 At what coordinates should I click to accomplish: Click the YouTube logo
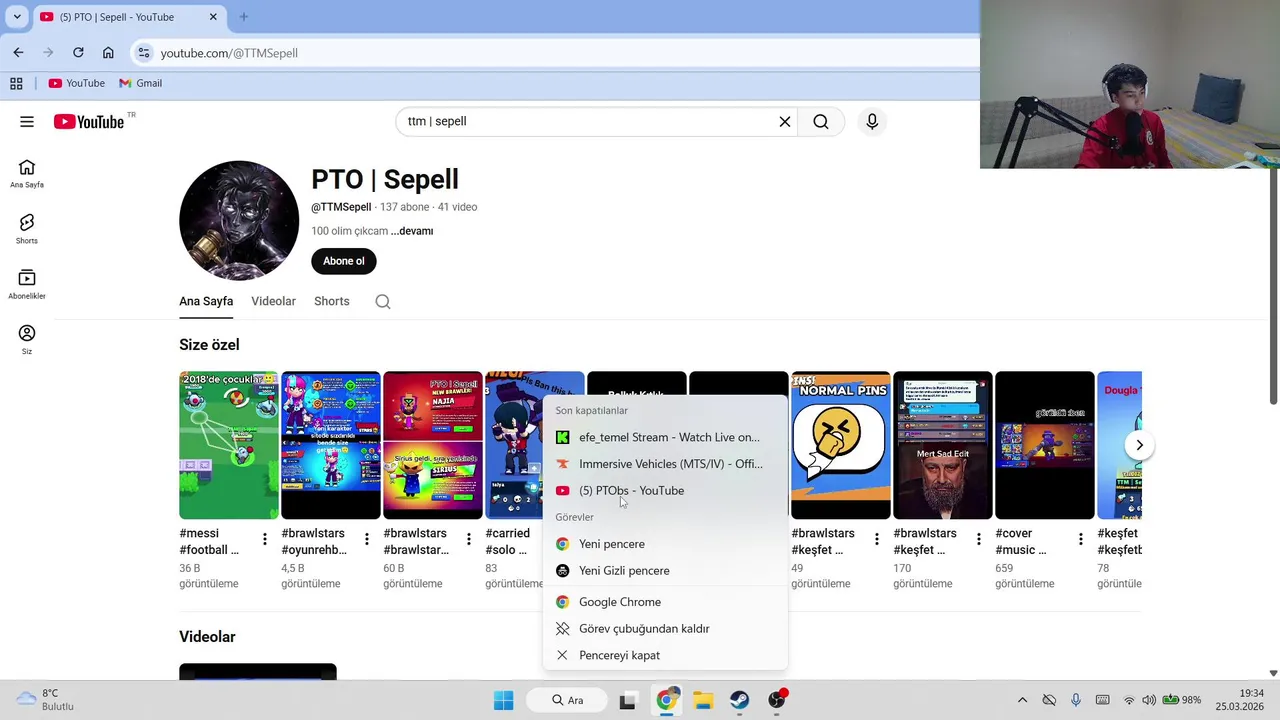(x=89, y=122)
